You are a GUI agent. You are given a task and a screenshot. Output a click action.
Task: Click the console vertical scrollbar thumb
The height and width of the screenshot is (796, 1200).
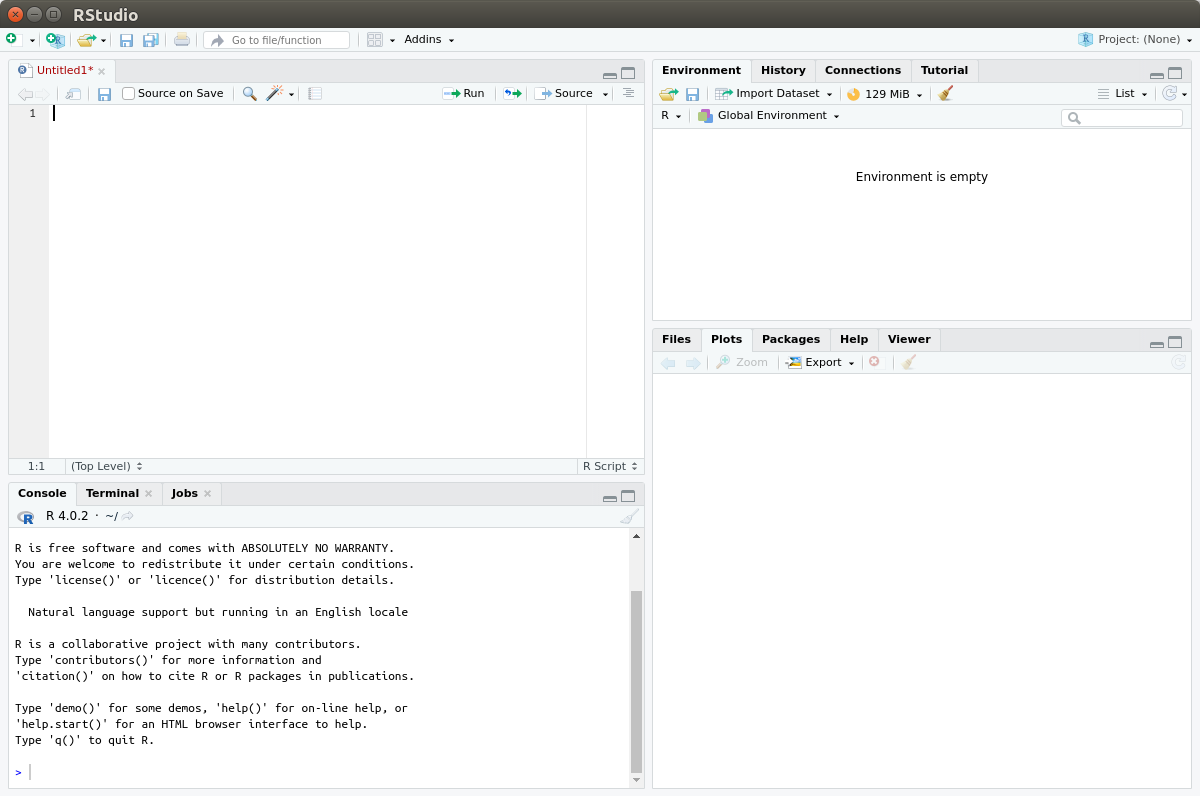point(636,682)
